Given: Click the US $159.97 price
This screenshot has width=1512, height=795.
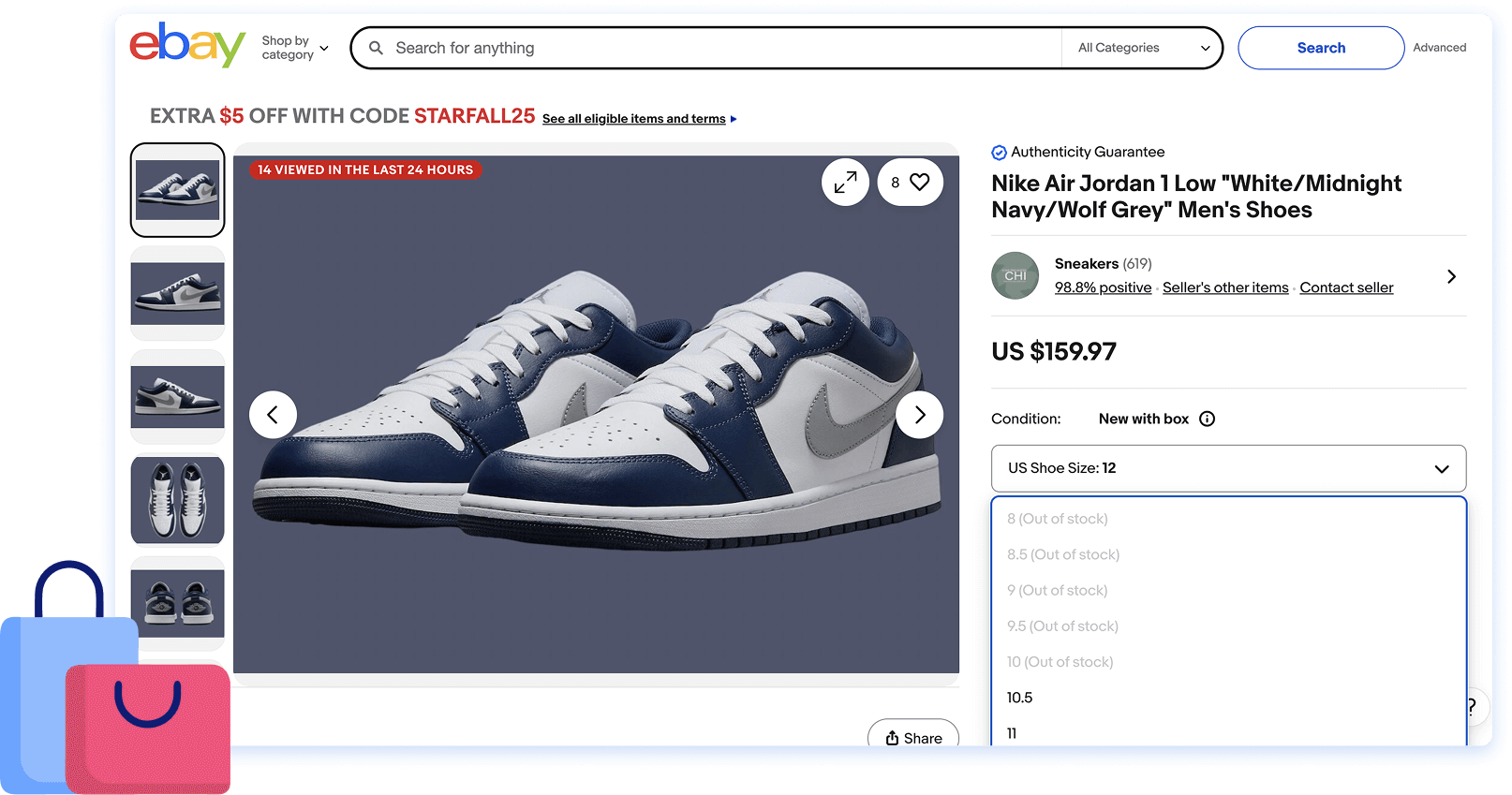Looking at the screenshot, I should [x=1054, y=352].
